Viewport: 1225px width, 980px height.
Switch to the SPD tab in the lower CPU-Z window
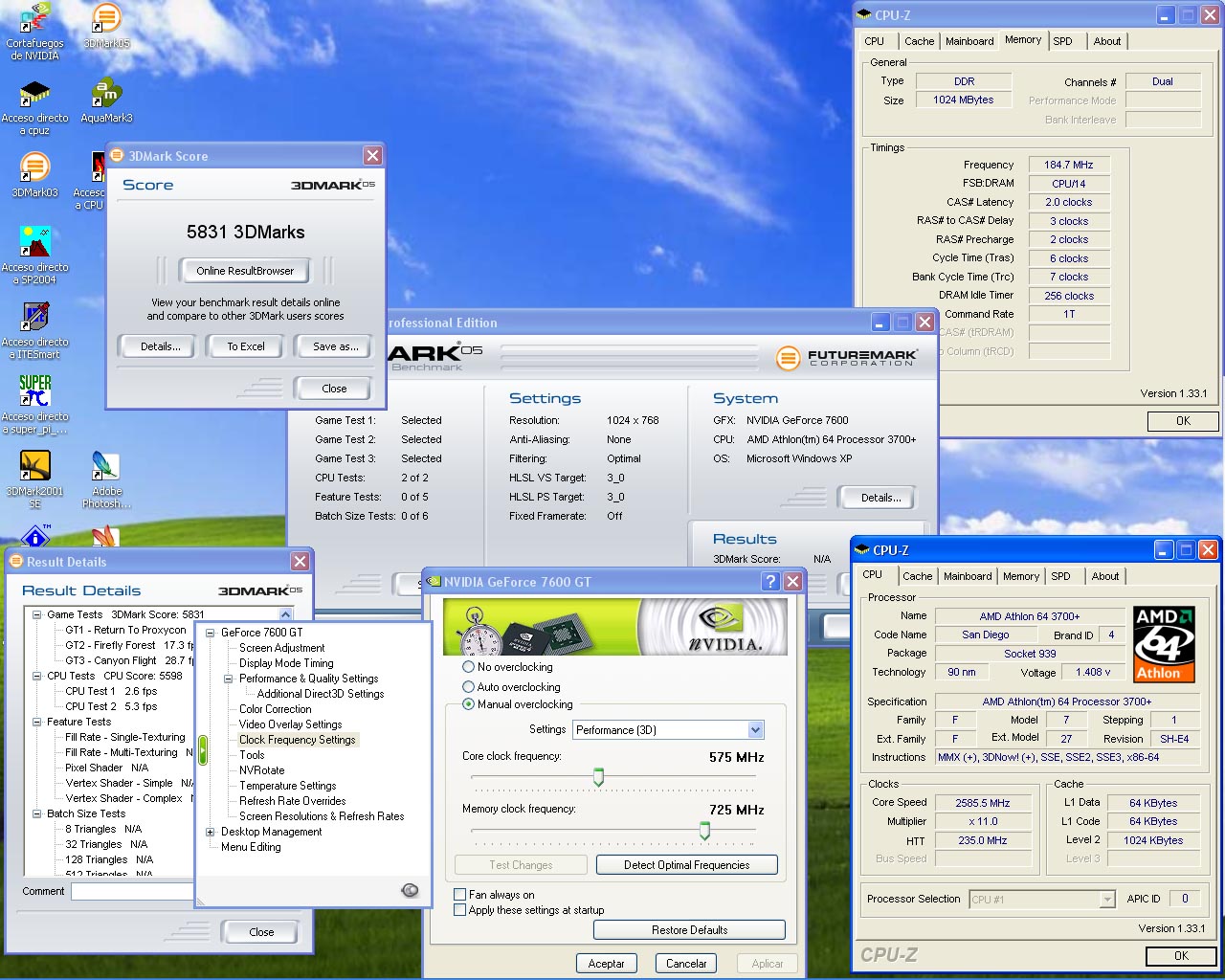tap(1060, 576)
